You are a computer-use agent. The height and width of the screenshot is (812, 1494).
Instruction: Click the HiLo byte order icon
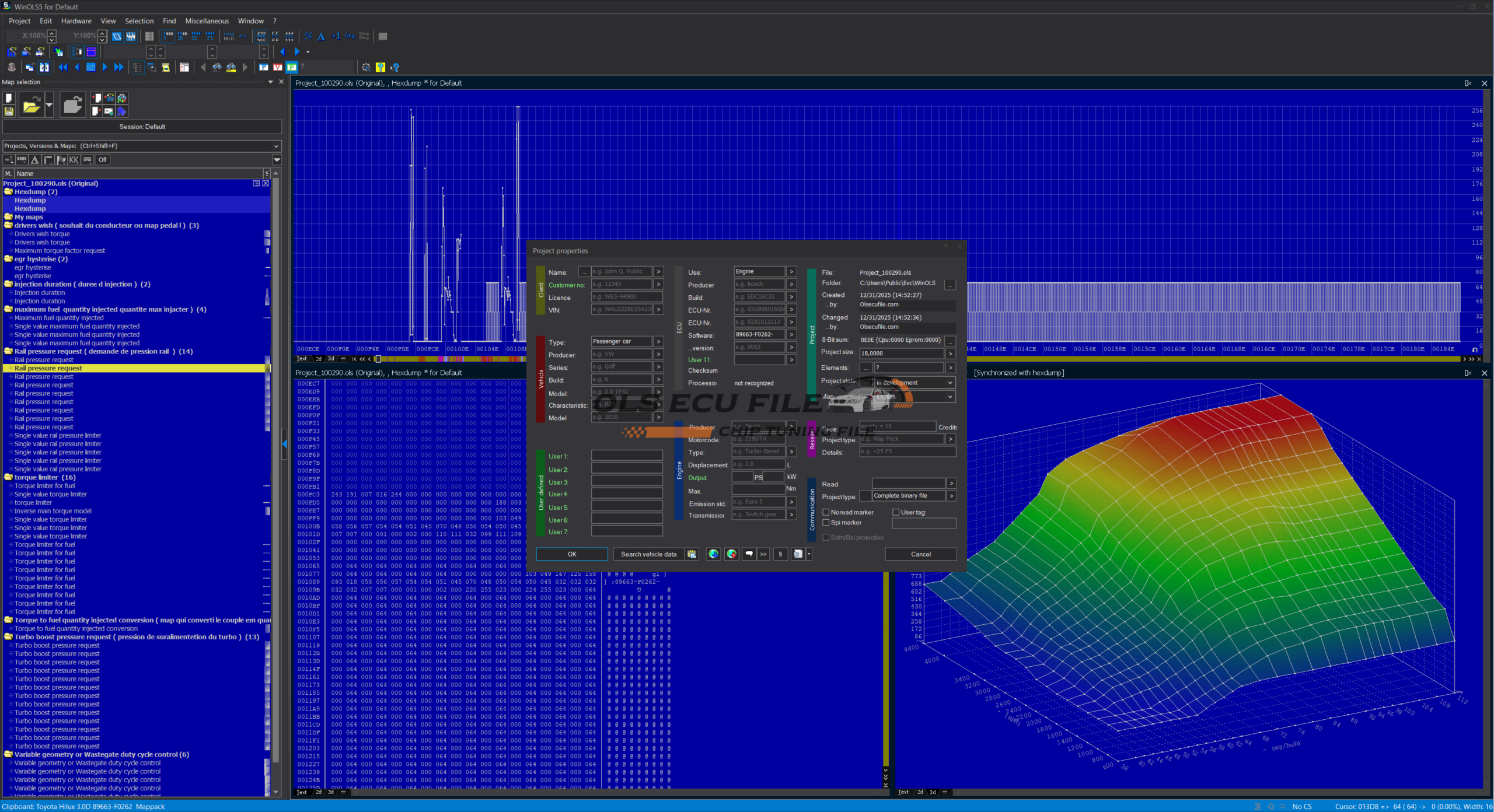(x=229, y=36)
